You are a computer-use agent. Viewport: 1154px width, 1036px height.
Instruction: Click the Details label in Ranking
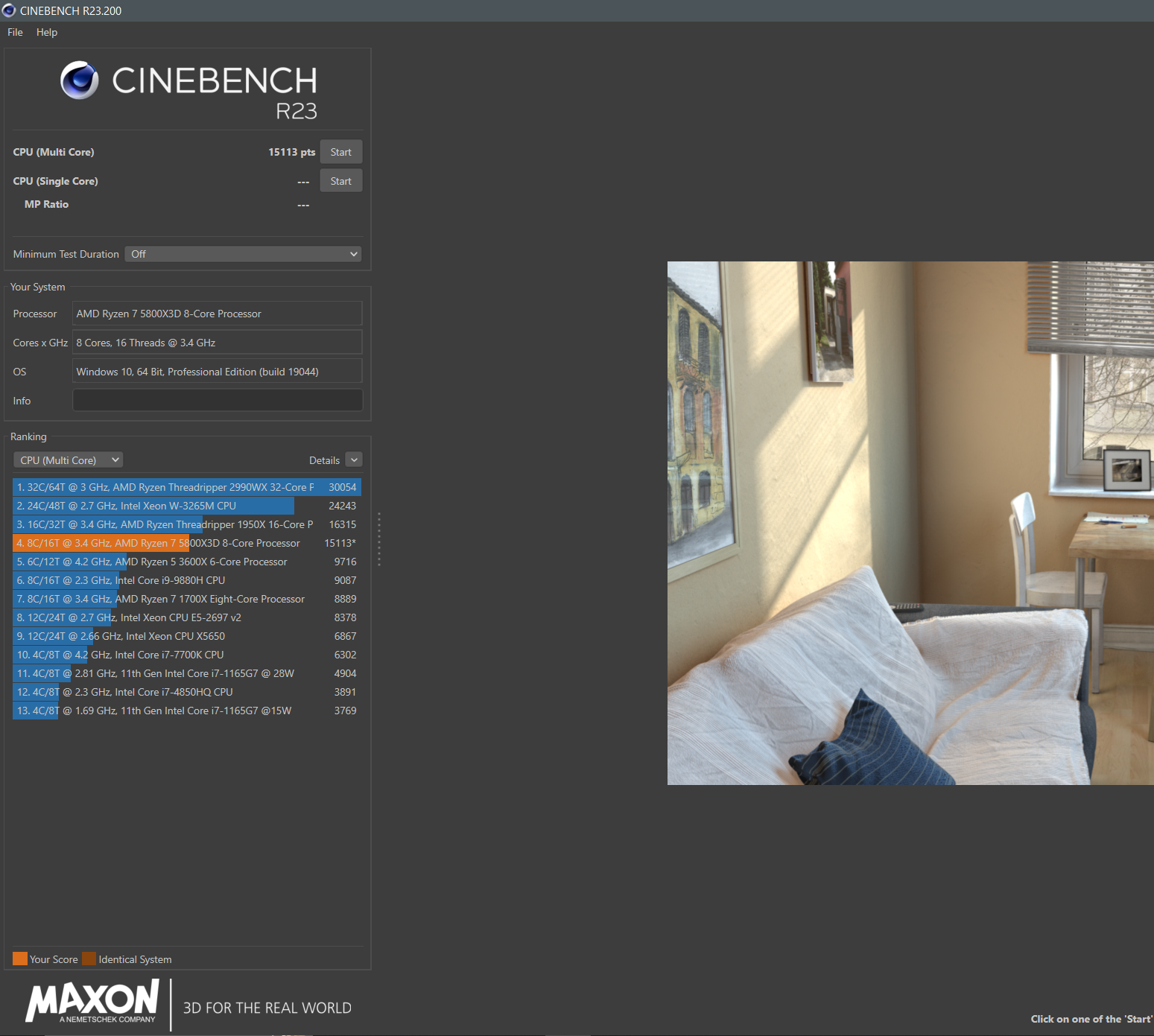tap(324, 460)
